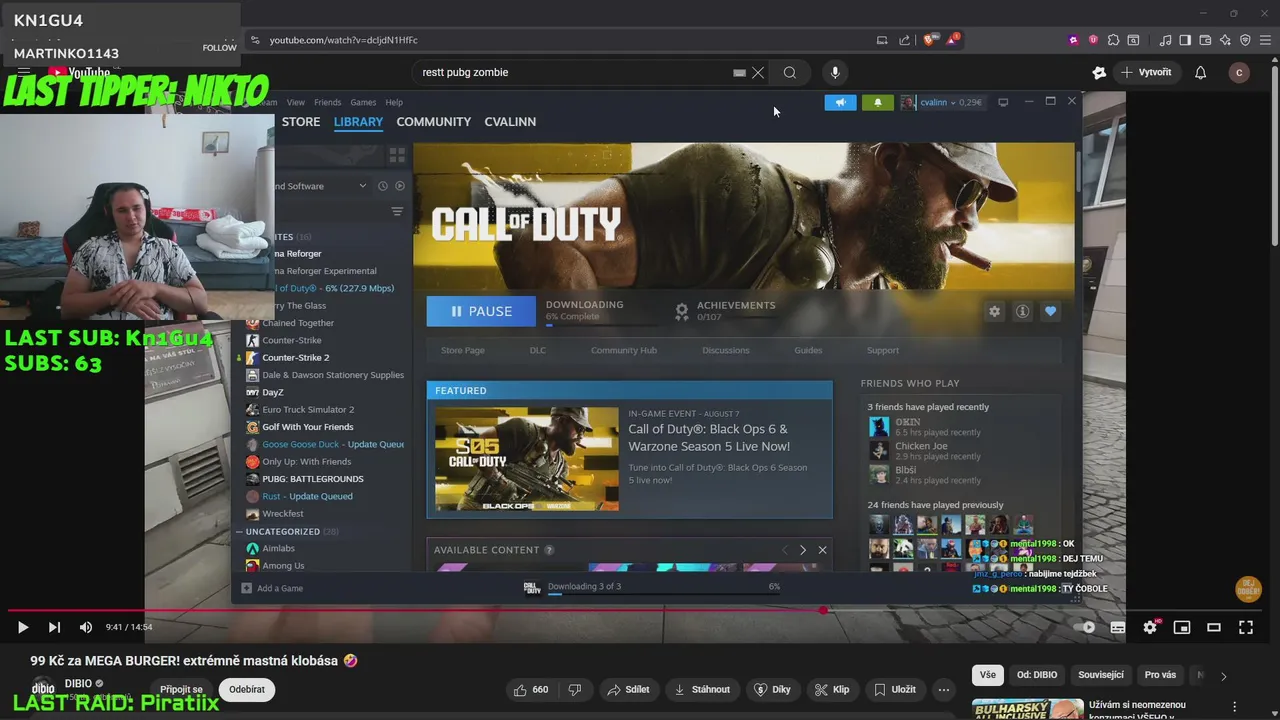Click browser share page icon
The height and width of the screenshot is (720, 1280).
(x=905, y=40)
